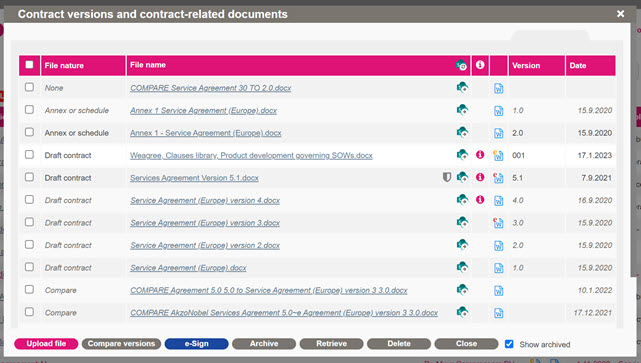Screen dimensions: 641x363
Task: Click cloud icon in Services Agreement Version 5.1 row
Action: pyautogui.click(x=462, y=177)
